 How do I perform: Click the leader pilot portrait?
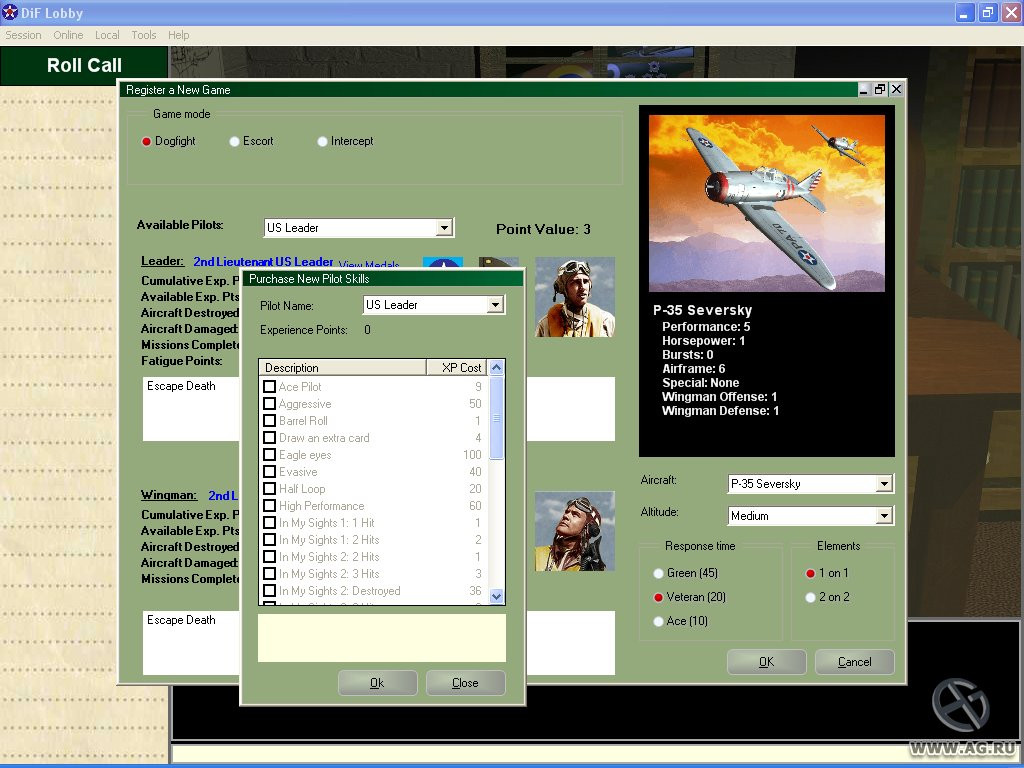tap(575, 297)
